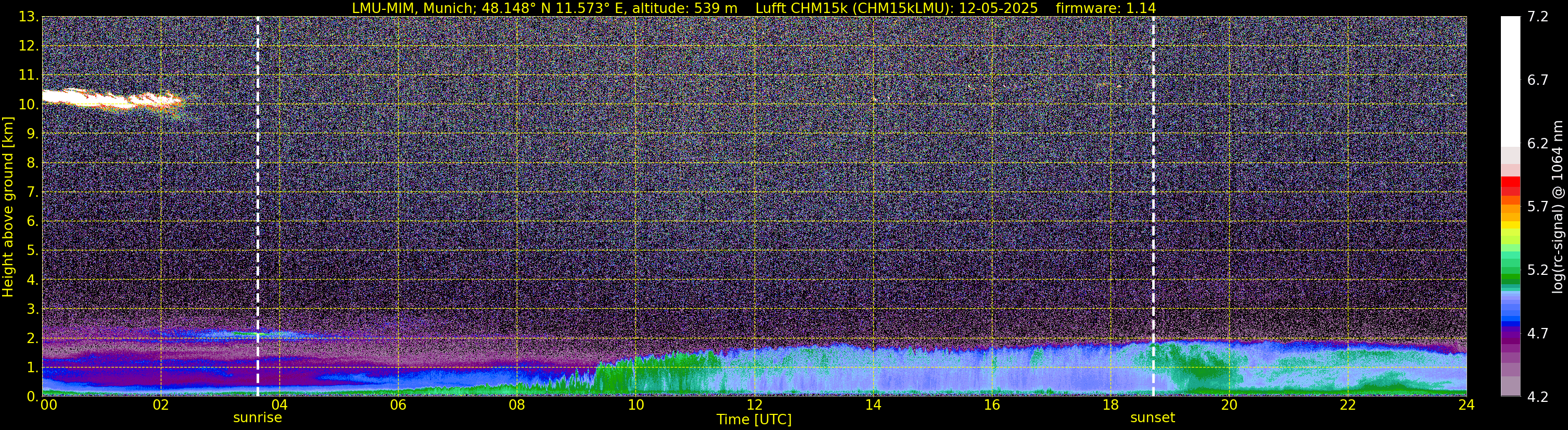The image size is (1568, 430).
Task: Click the height axis tick label 11
Action: point(28,75)
